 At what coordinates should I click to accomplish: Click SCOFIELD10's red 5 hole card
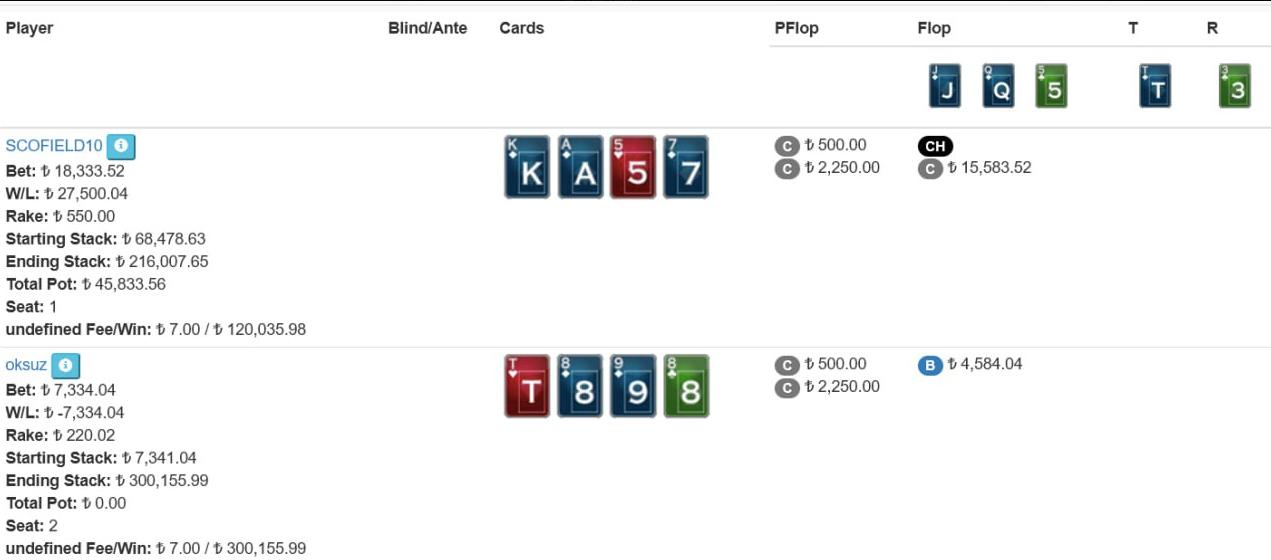(x=634, y=168)
